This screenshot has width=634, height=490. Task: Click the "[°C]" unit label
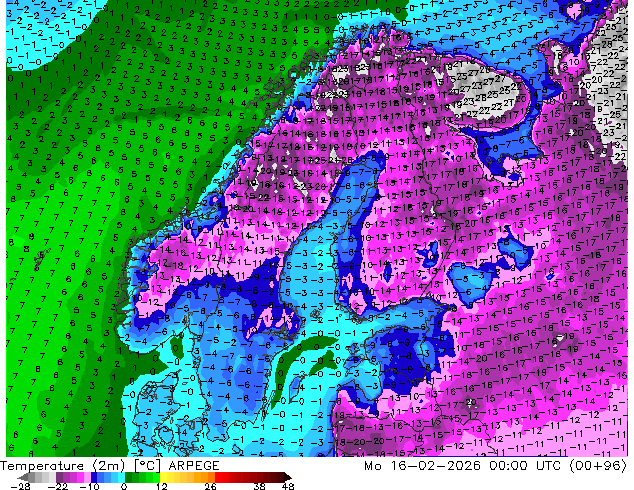(x=148, y=466)
